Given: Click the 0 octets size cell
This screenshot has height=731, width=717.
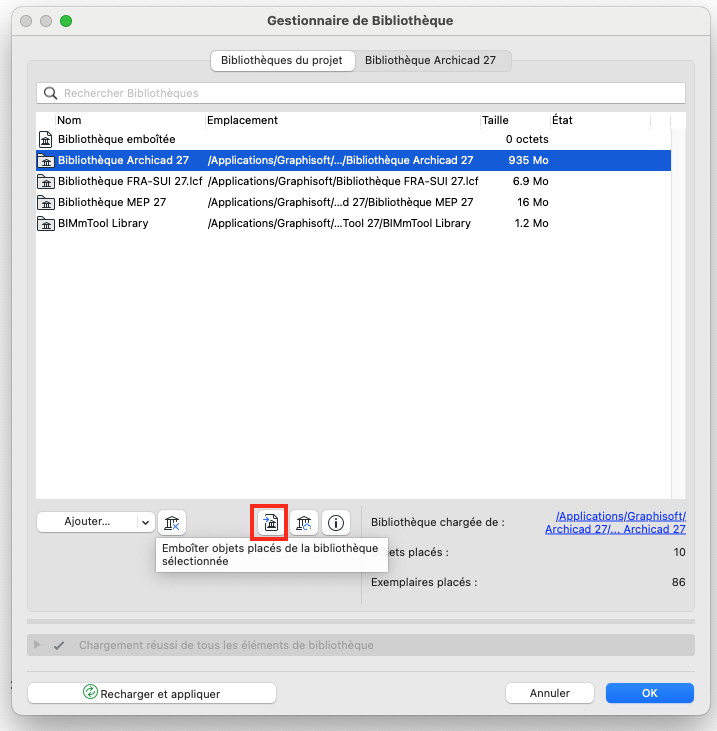Looking at the screenshot, I should click(x=527, y=139).
